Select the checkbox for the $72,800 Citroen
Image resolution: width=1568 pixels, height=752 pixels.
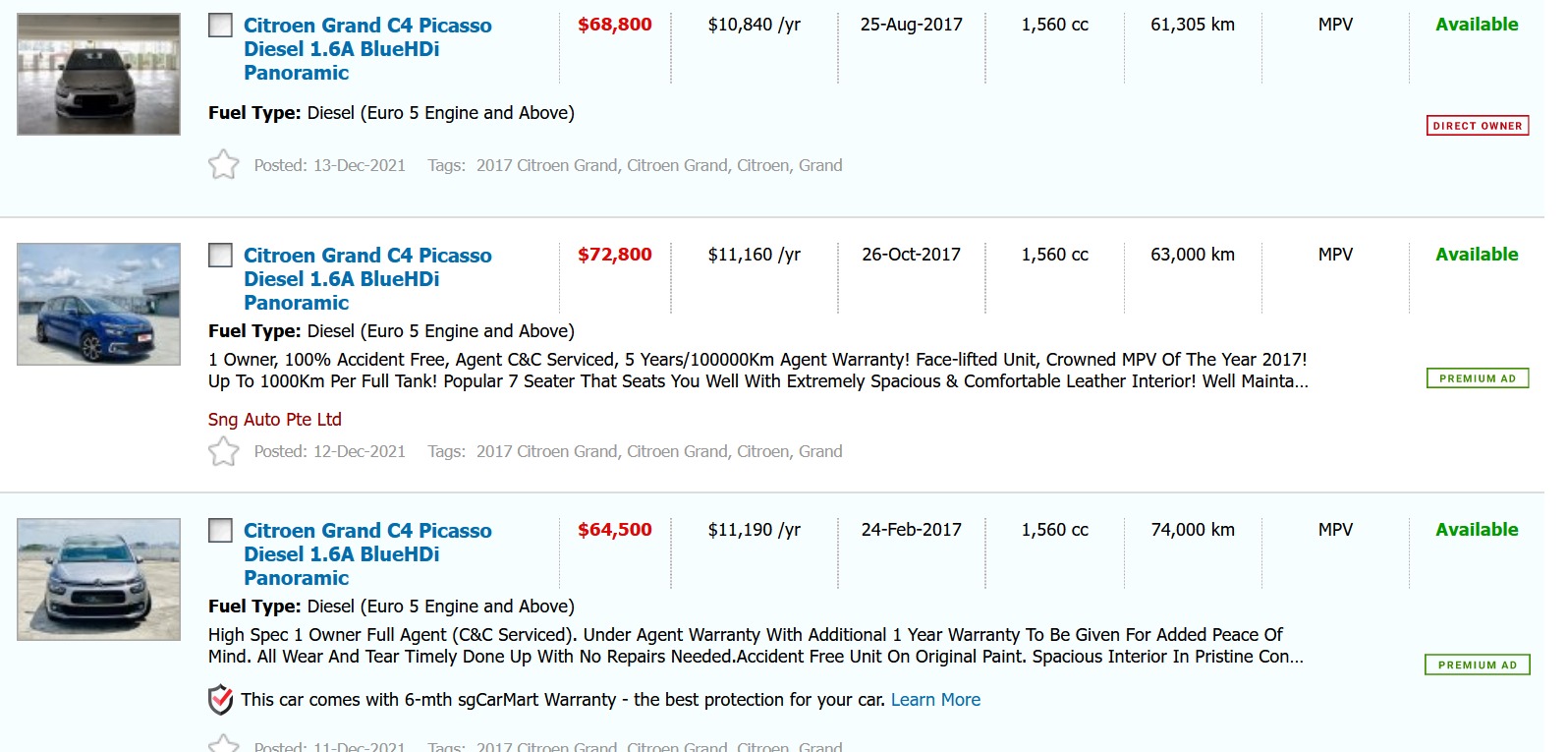(221, 256)
